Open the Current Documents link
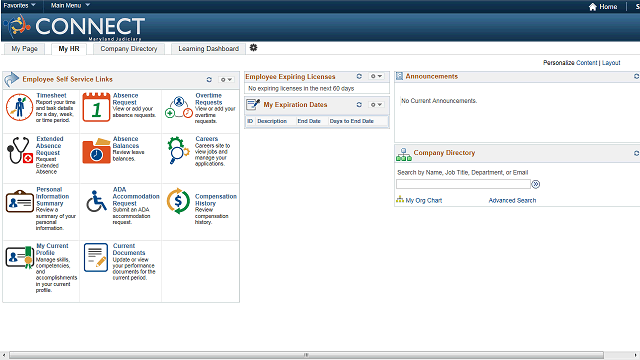 coord(129,249)
